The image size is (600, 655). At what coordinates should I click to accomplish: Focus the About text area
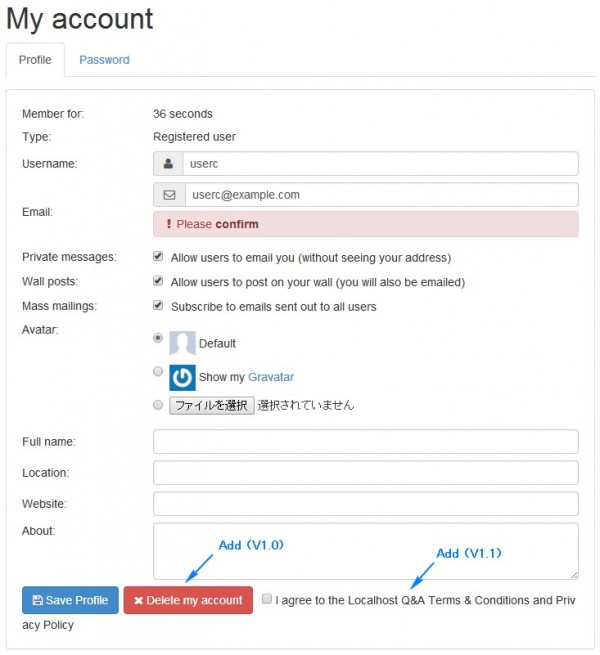[365, 550]
